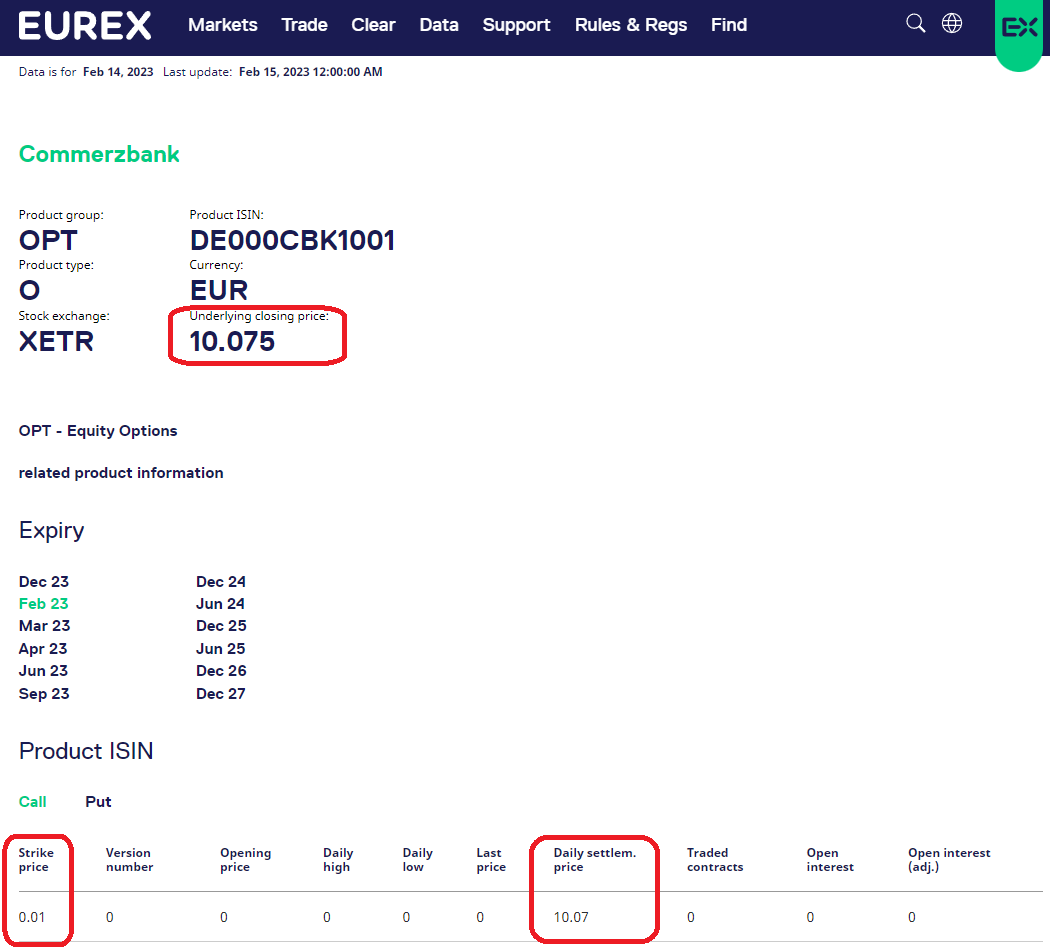Select expiry Jun 25
The height and width of the screenshot is (951, 1050).
click(220, 648)
